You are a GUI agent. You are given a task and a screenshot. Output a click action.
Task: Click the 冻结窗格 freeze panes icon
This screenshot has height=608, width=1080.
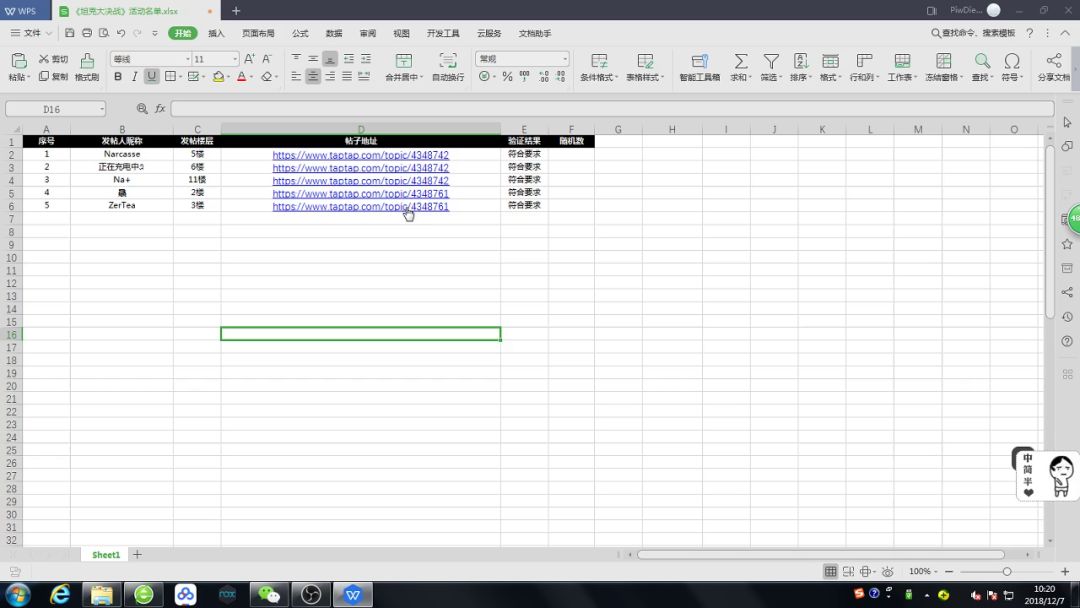(943, 62)
